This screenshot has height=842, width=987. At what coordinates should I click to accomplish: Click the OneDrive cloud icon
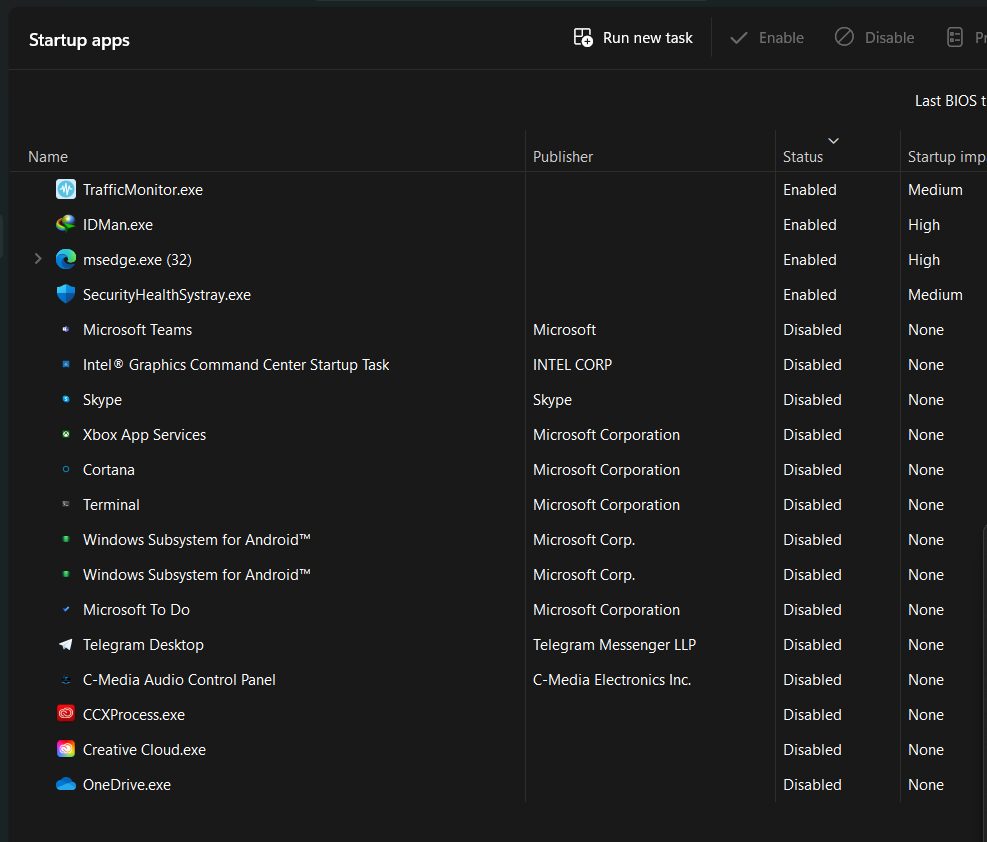[x=65, y=784]
